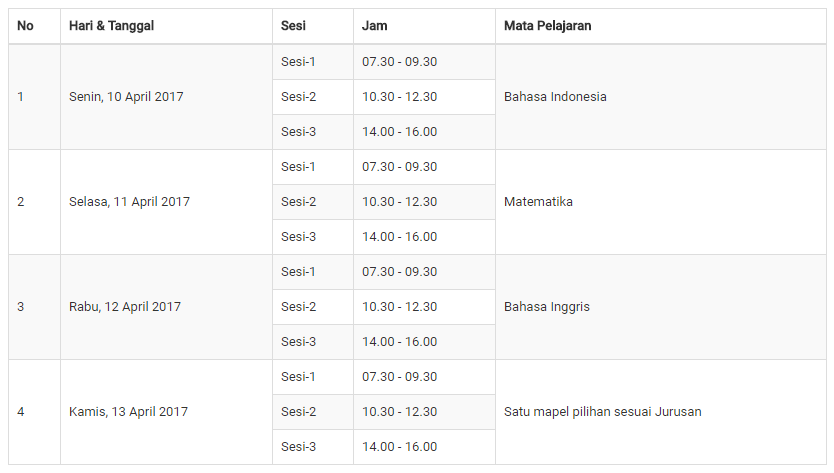Screen dimensions: 834x473
Task: Select Sesi-1 cell for Rabu, 12 April
Action: click(x=313, y=272)
